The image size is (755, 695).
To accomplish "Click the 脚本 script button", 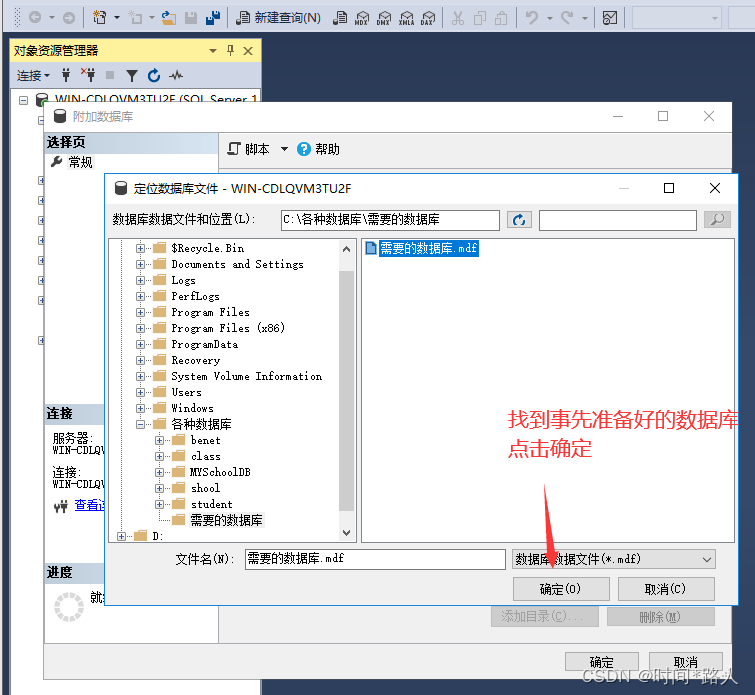I will 248,149.
